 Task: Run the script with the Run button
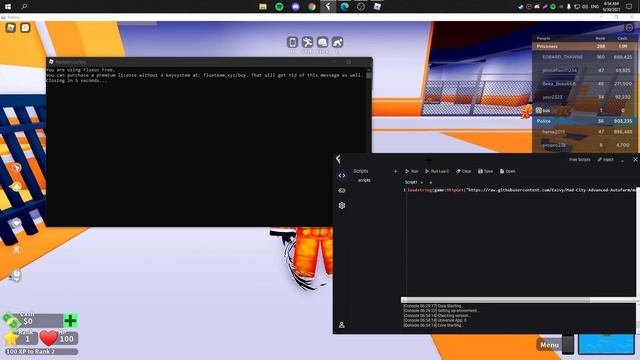point(412,171)
